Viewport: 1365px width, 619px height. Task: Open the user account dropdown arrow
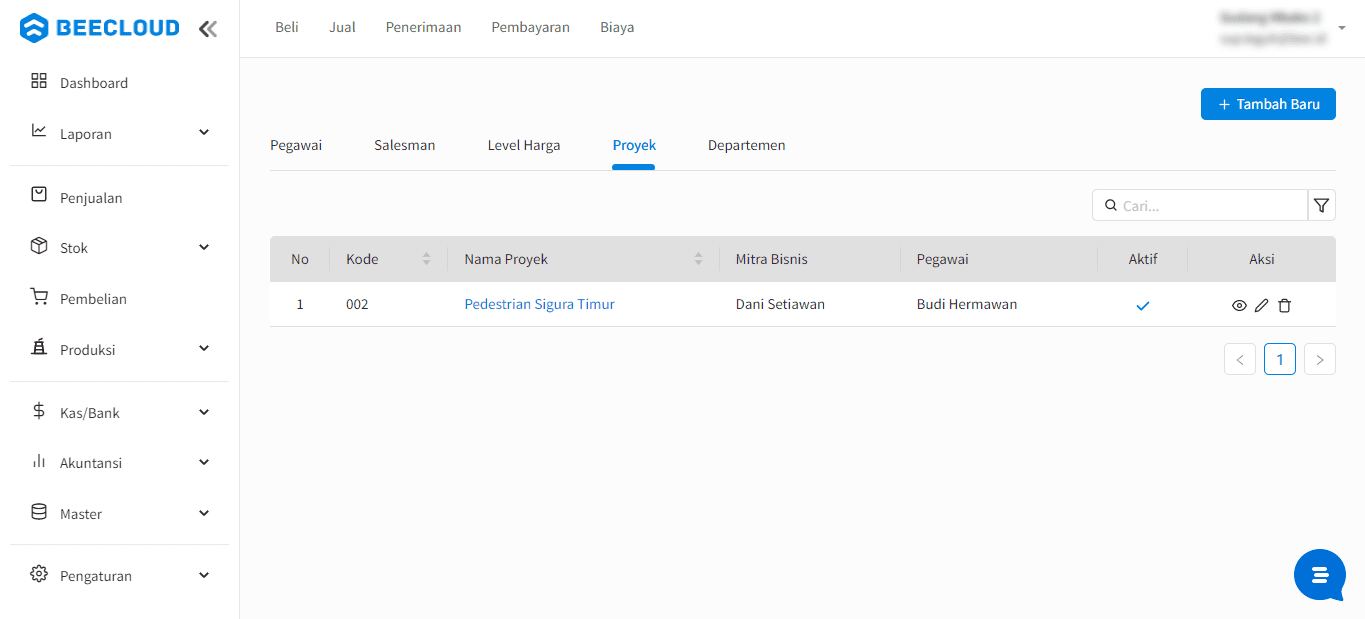1341,29
